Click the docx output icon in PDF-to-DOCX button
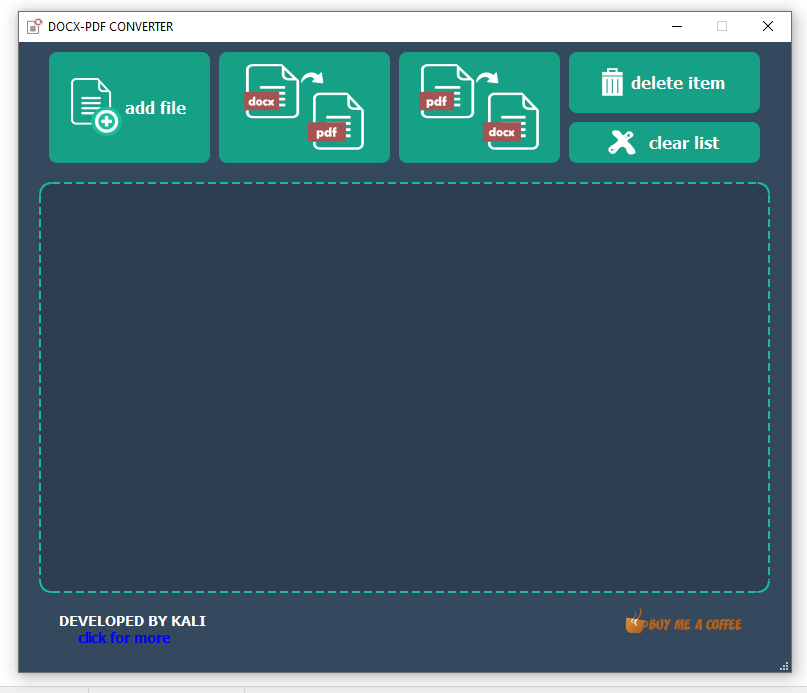This screenshot has width=807, height=693. pyautogui.click(x=512, y=122)
